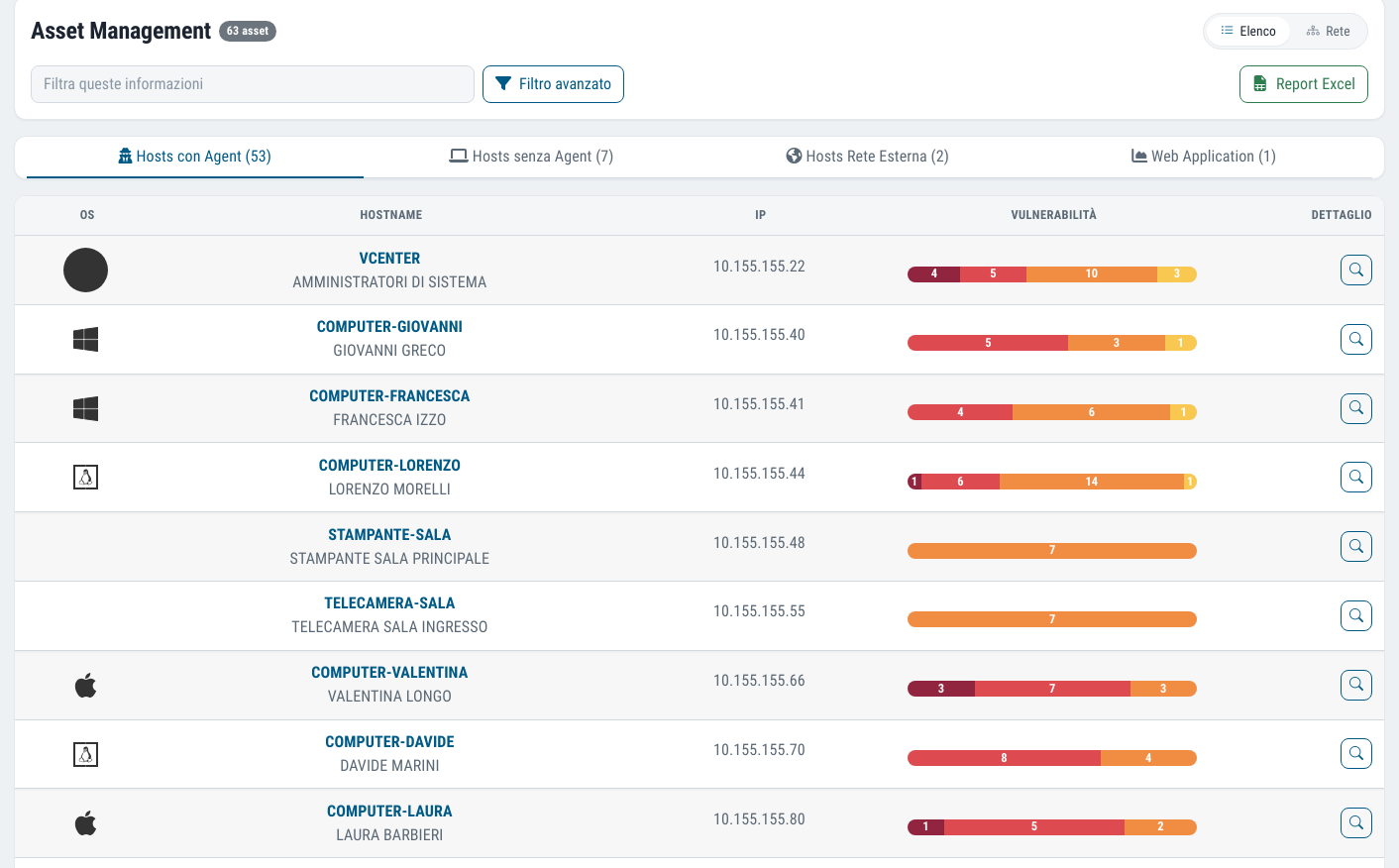Open detail magnifier for STAMPANTE-SALA
The height and width of the screenshot is (868, 1399).
[1355, 546]
